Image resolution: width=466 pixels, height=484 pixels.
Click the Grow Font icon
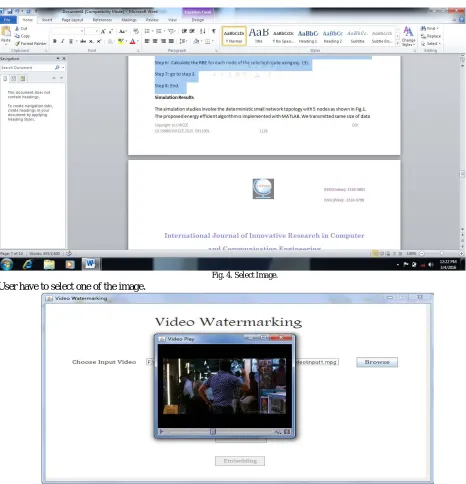point(103,31)
